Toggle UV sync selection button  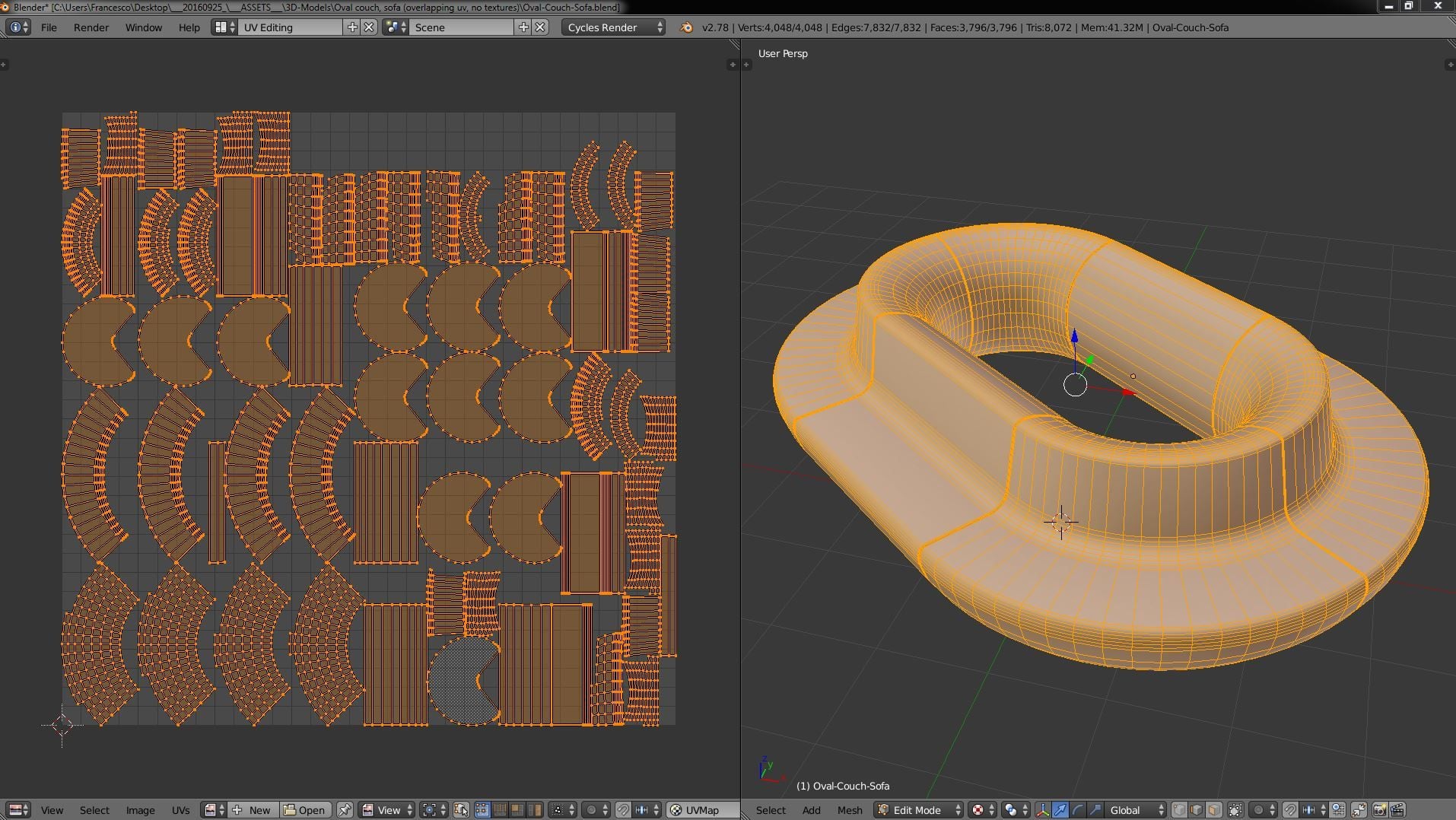point(461,810)
